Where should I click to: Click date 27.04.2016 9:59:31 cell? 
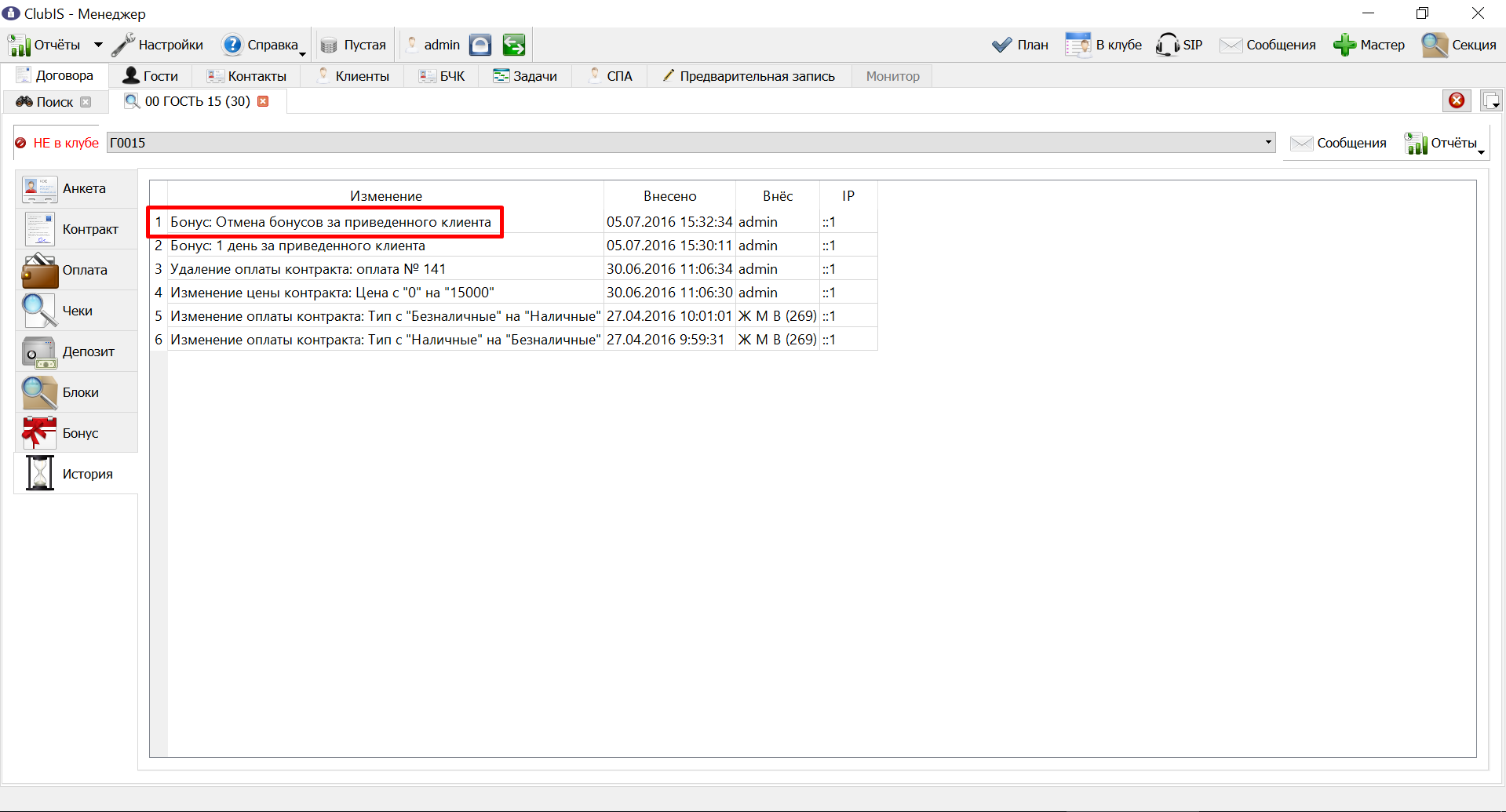coord(669,340)
